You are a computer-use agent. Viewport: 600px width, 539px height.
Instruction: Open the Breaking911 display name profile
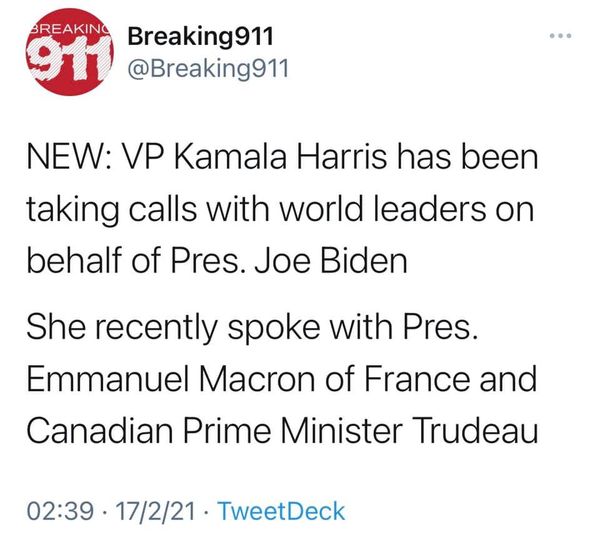click(x=196, y=38)
